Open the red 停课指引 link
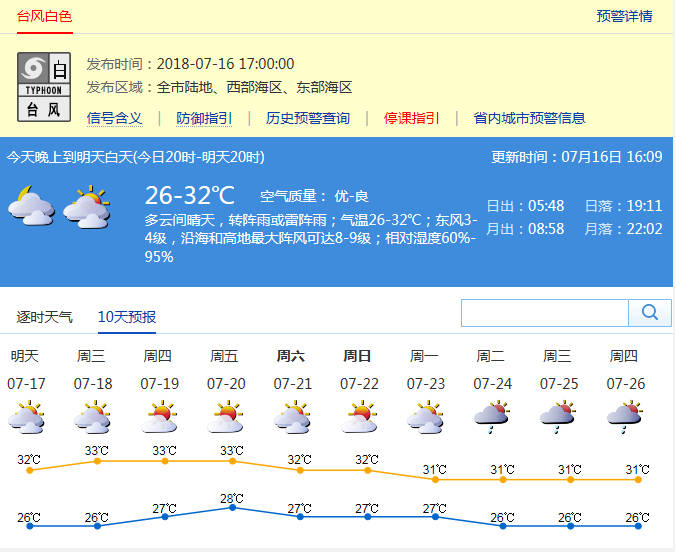This screenshot has width=676, height=552. (411, 118)
